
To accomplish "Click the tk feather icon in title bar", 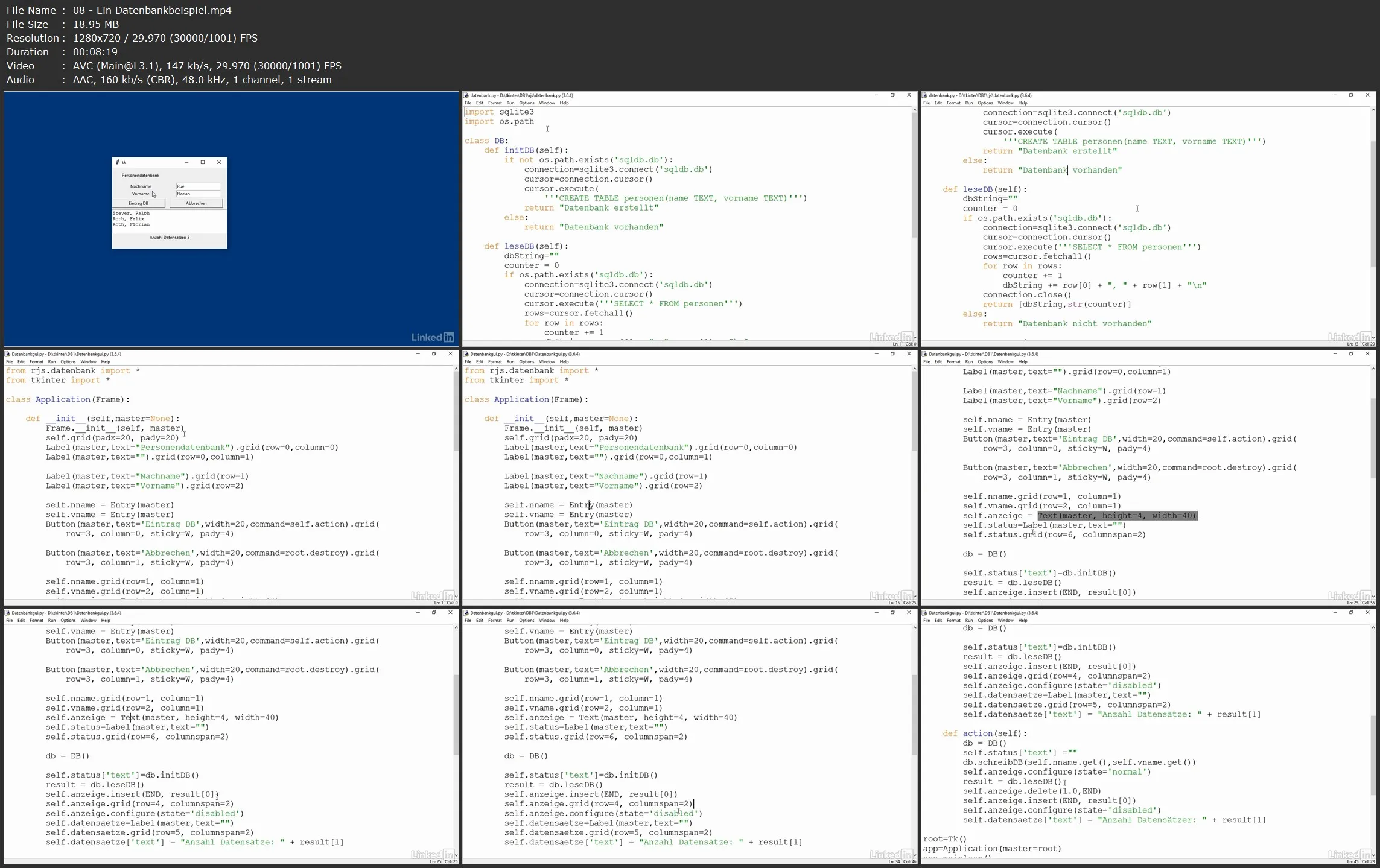I will point(118,162).
